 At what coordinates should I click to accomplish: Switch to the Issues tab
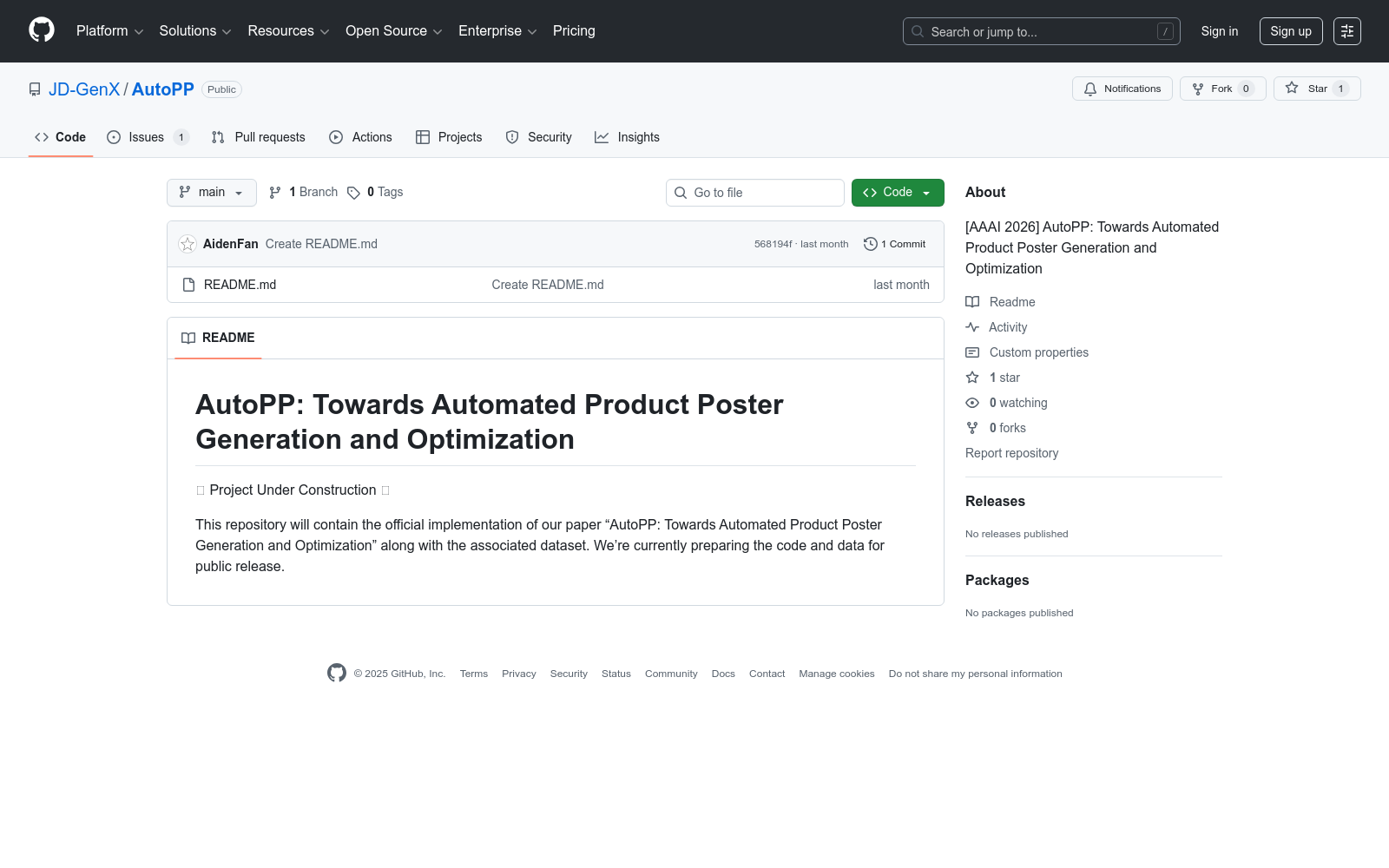pos(148,137)
